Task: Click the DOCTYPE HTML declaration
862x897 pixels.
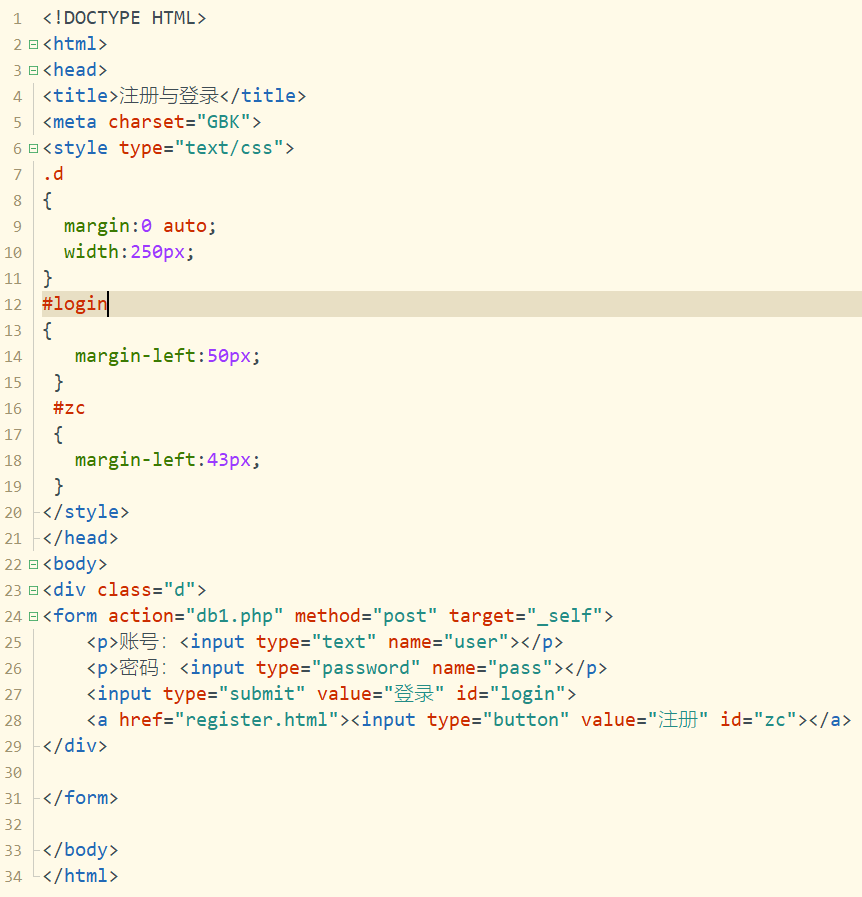Action: coord(124,18)
